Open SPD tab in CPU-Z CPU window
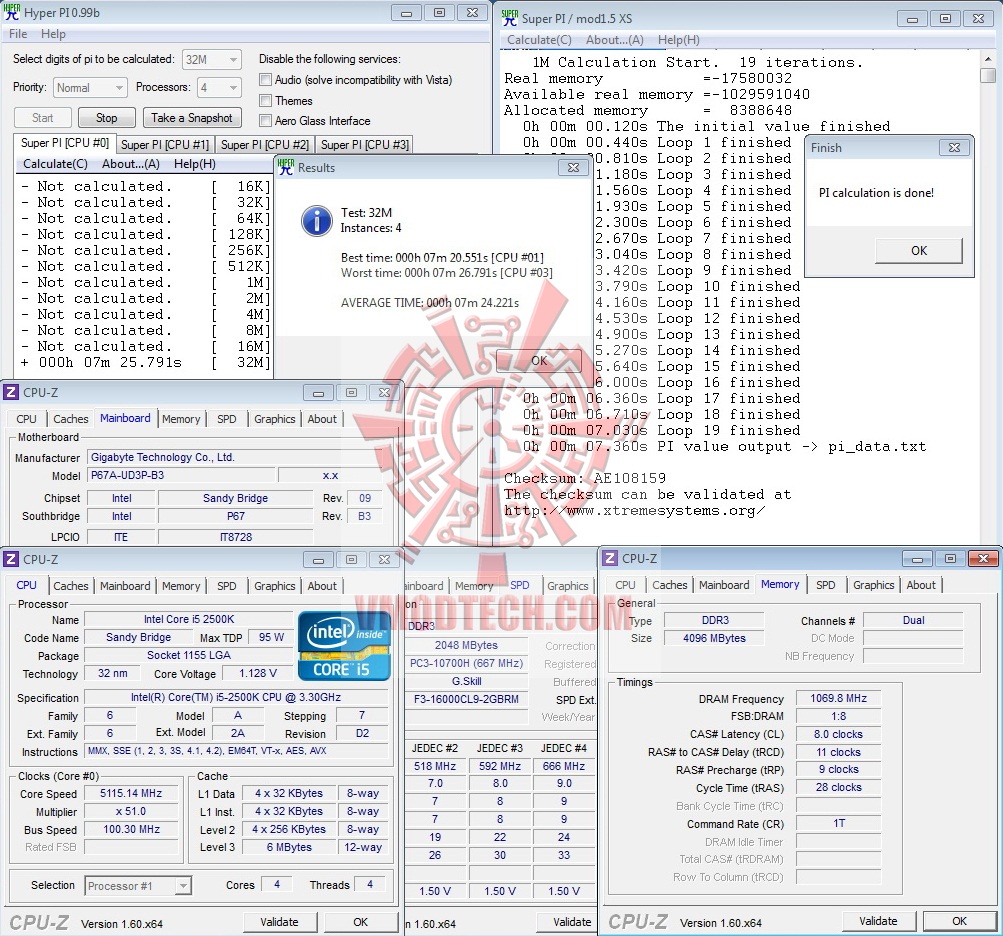The width and height of the screenshot is (1003, 936). point(226,586)
